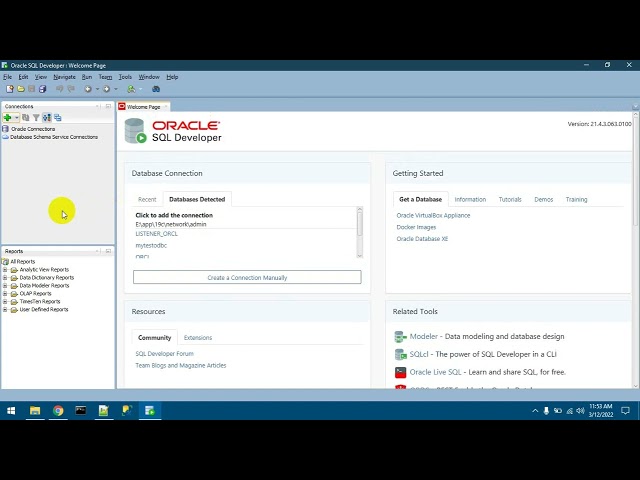Expand Data Dictionary Reports node

coord(5,278)
